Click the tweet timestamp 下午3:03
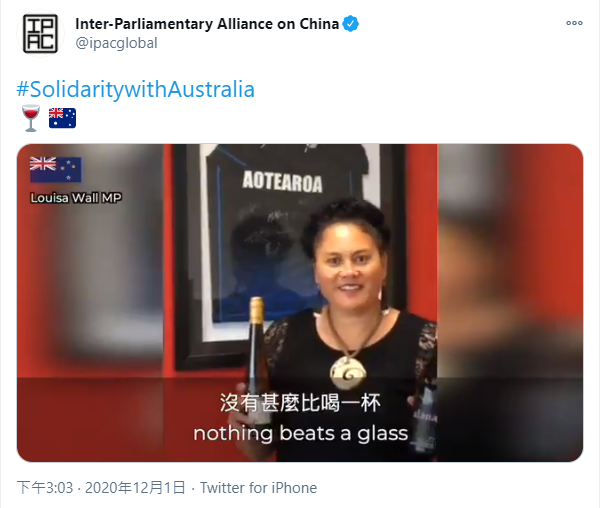 point(45,488)
